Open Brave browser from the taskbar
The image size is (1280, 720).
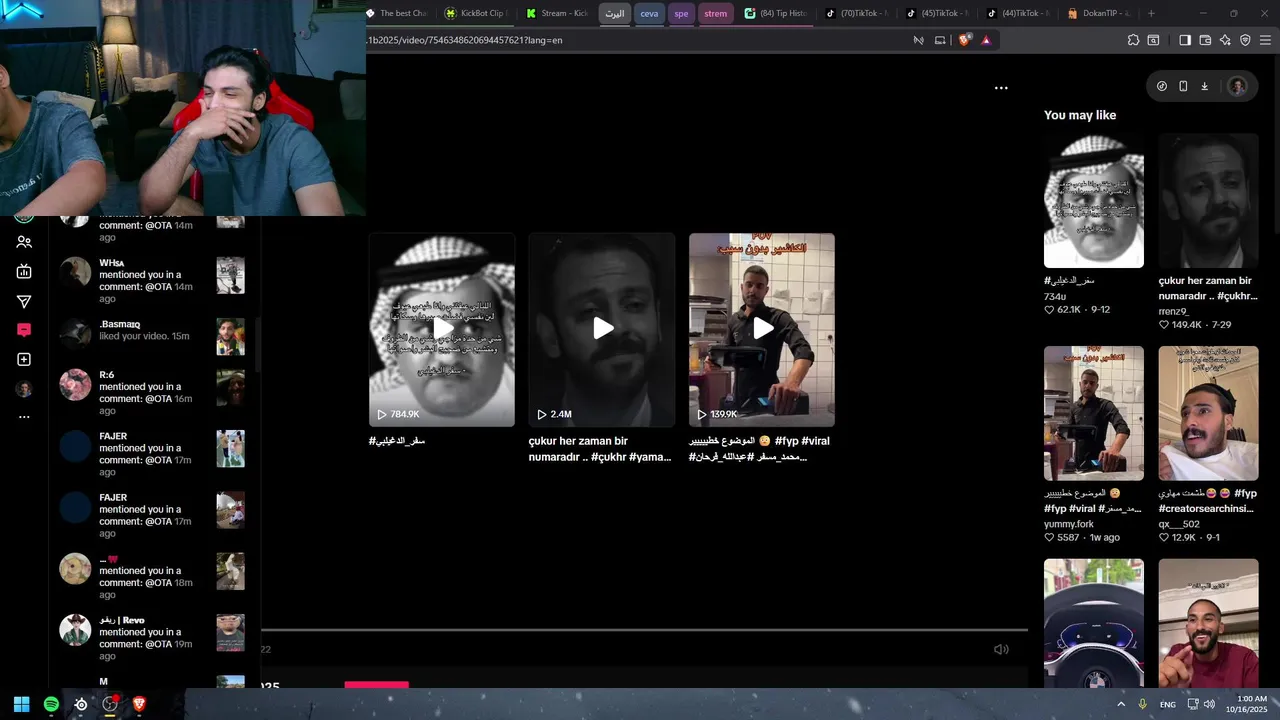[x=139, y=704]
